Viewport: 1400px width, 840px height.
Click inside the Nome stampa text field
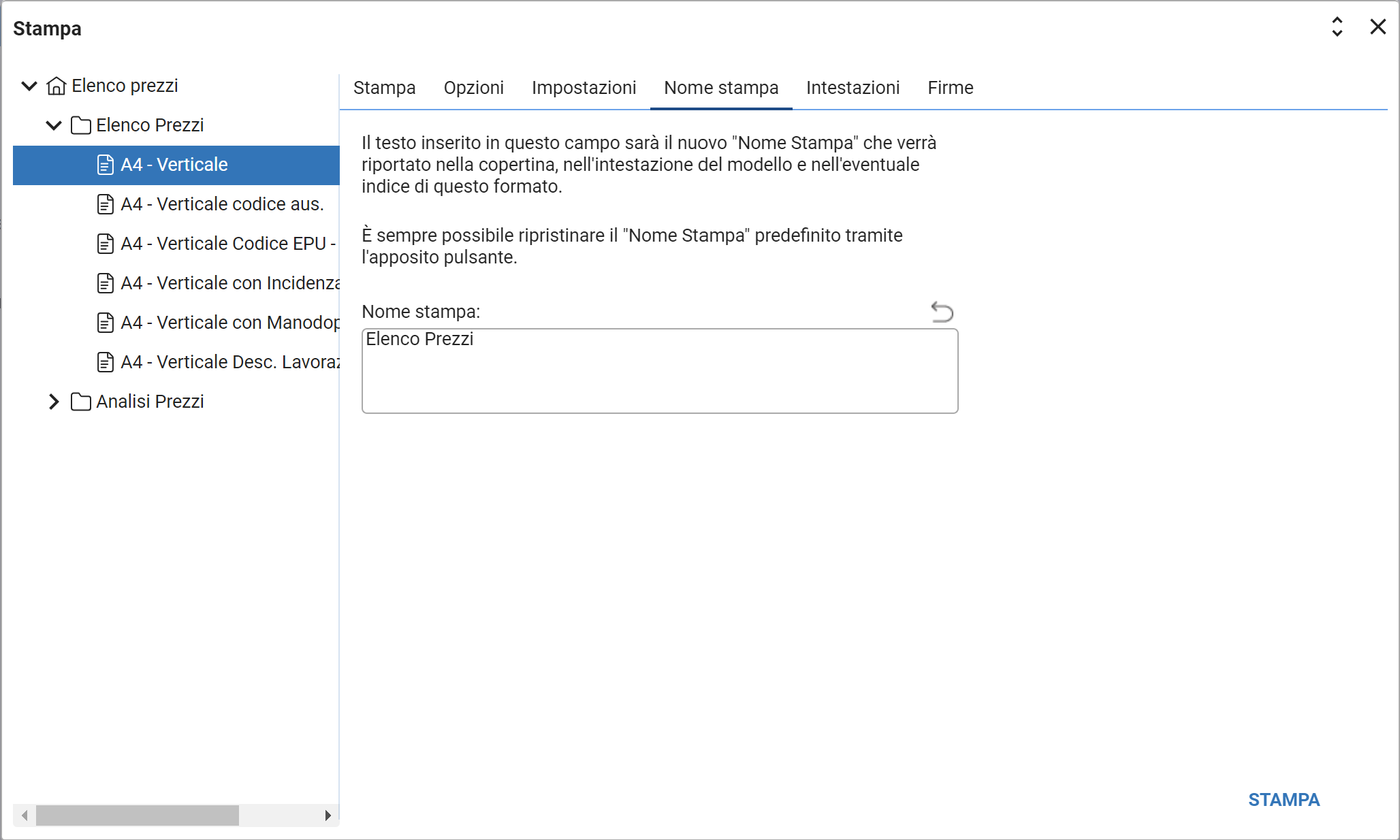tap(659, 371)
